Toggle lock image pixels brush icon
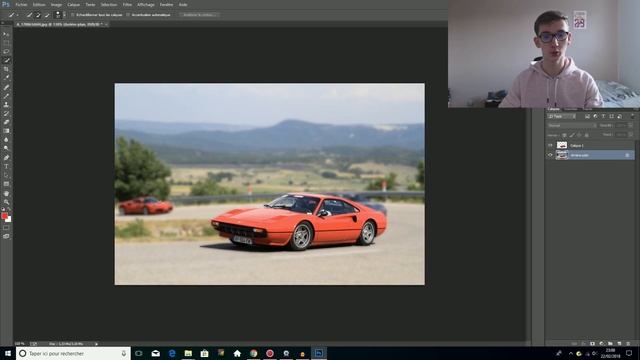The image size is (640, 360). pos(572,135)
